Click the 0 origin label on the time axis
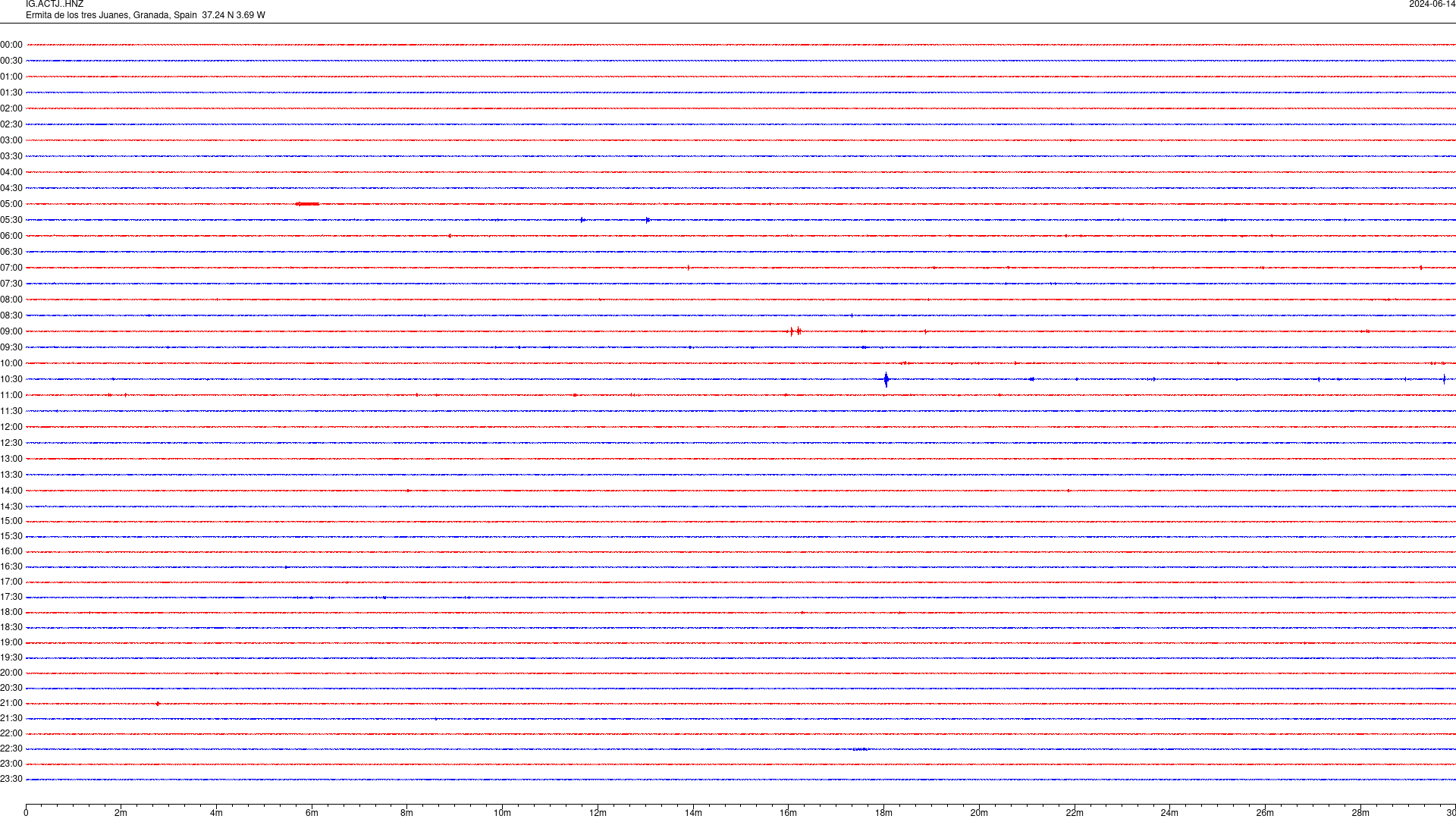The height and width of the screenshot is (819, 1456). (26, 813)
